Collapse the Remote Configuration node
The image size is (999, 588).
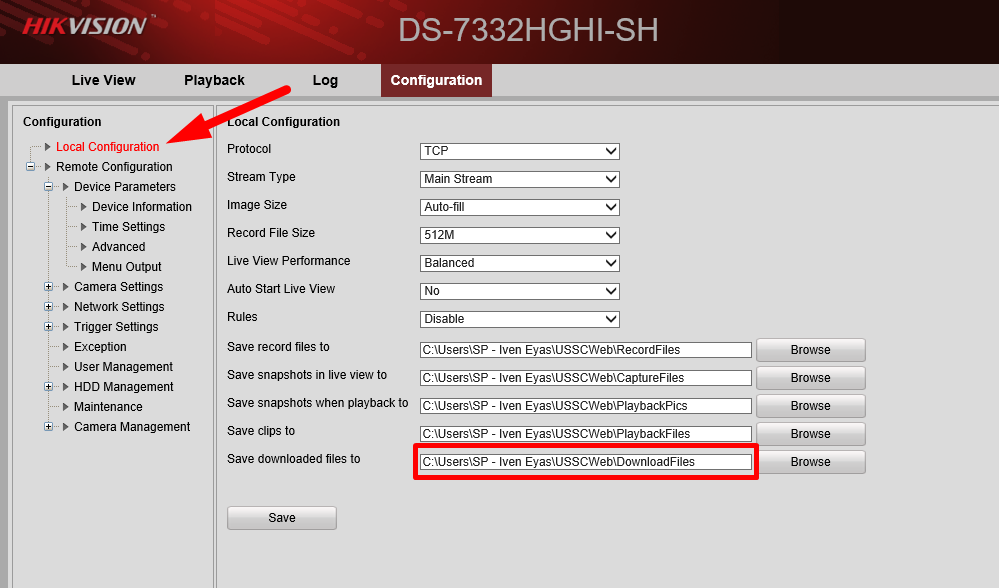[30, 167]
